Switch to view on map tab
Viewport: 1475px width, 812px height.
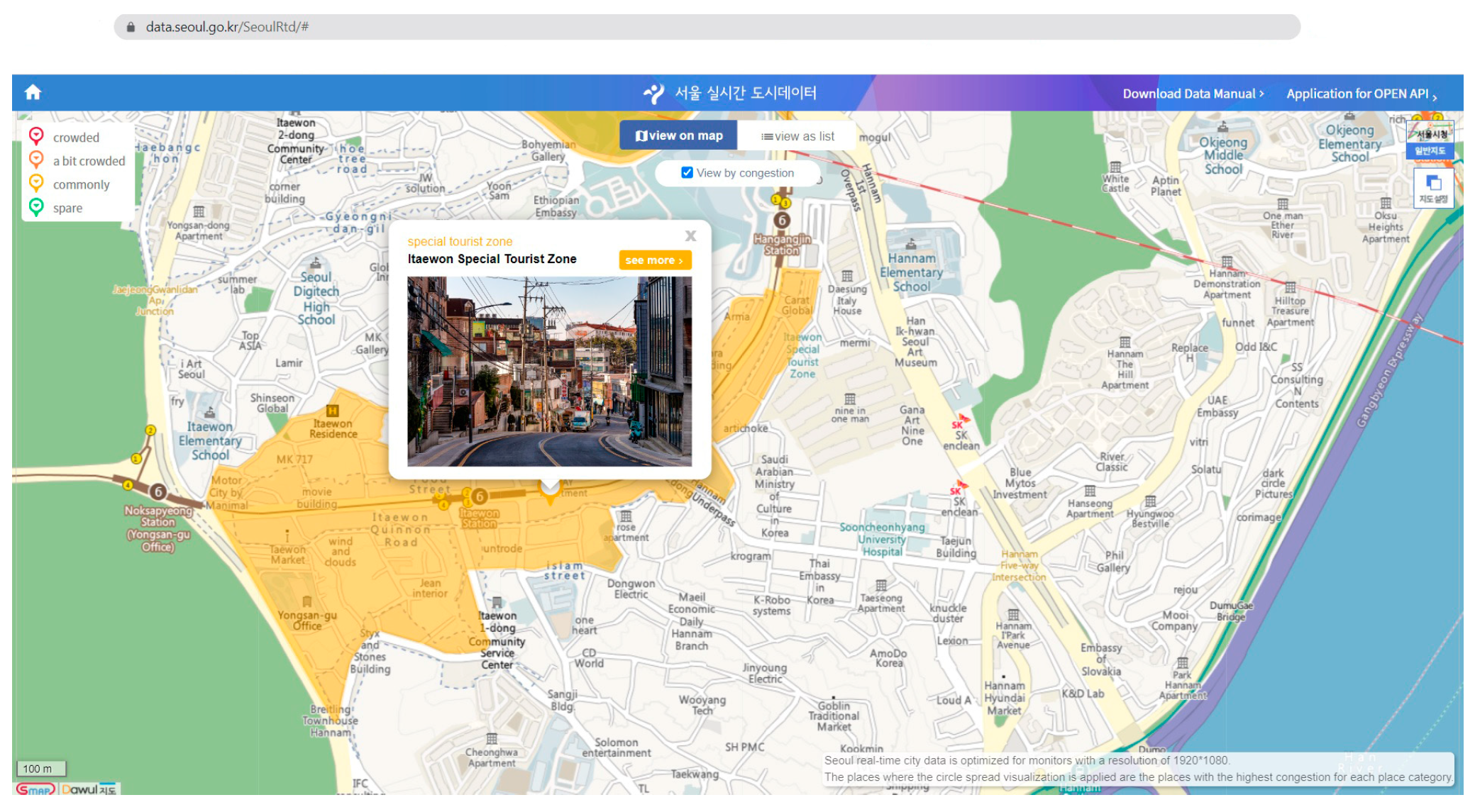click(678, 135)
